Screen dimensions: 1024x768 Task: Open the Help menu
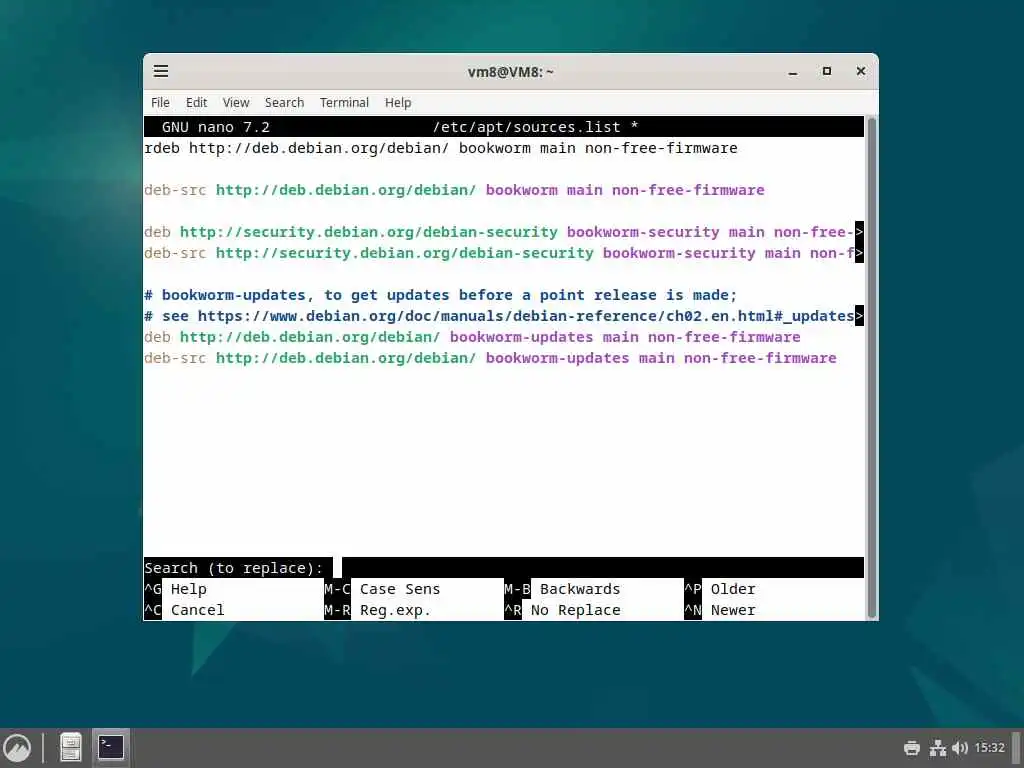(x=398, y=103)
